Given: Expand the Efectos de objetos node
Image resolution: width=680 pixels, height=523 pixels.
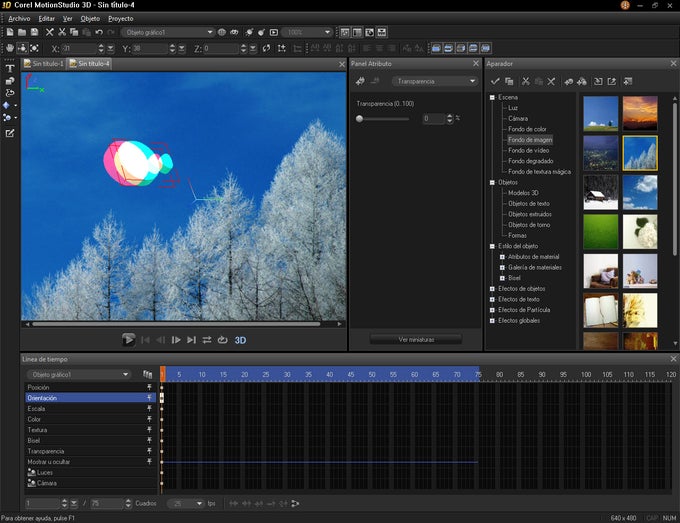Looking at the screenshot, I should point(492,288).
